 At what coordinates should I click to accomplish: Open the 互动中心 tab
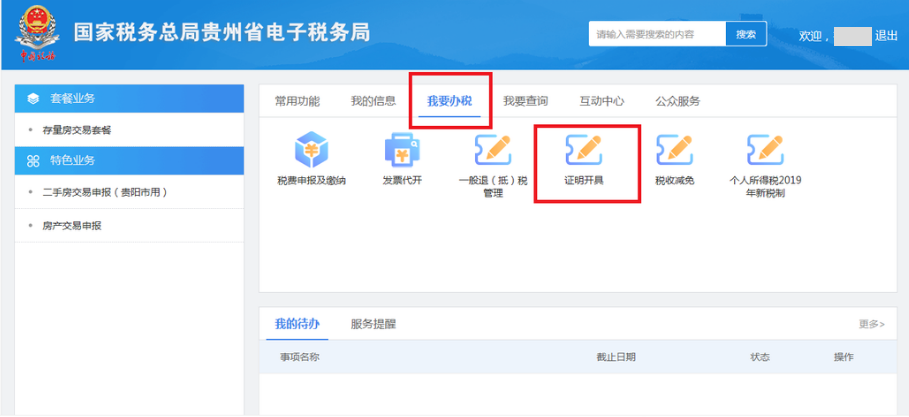pos(602,101)
